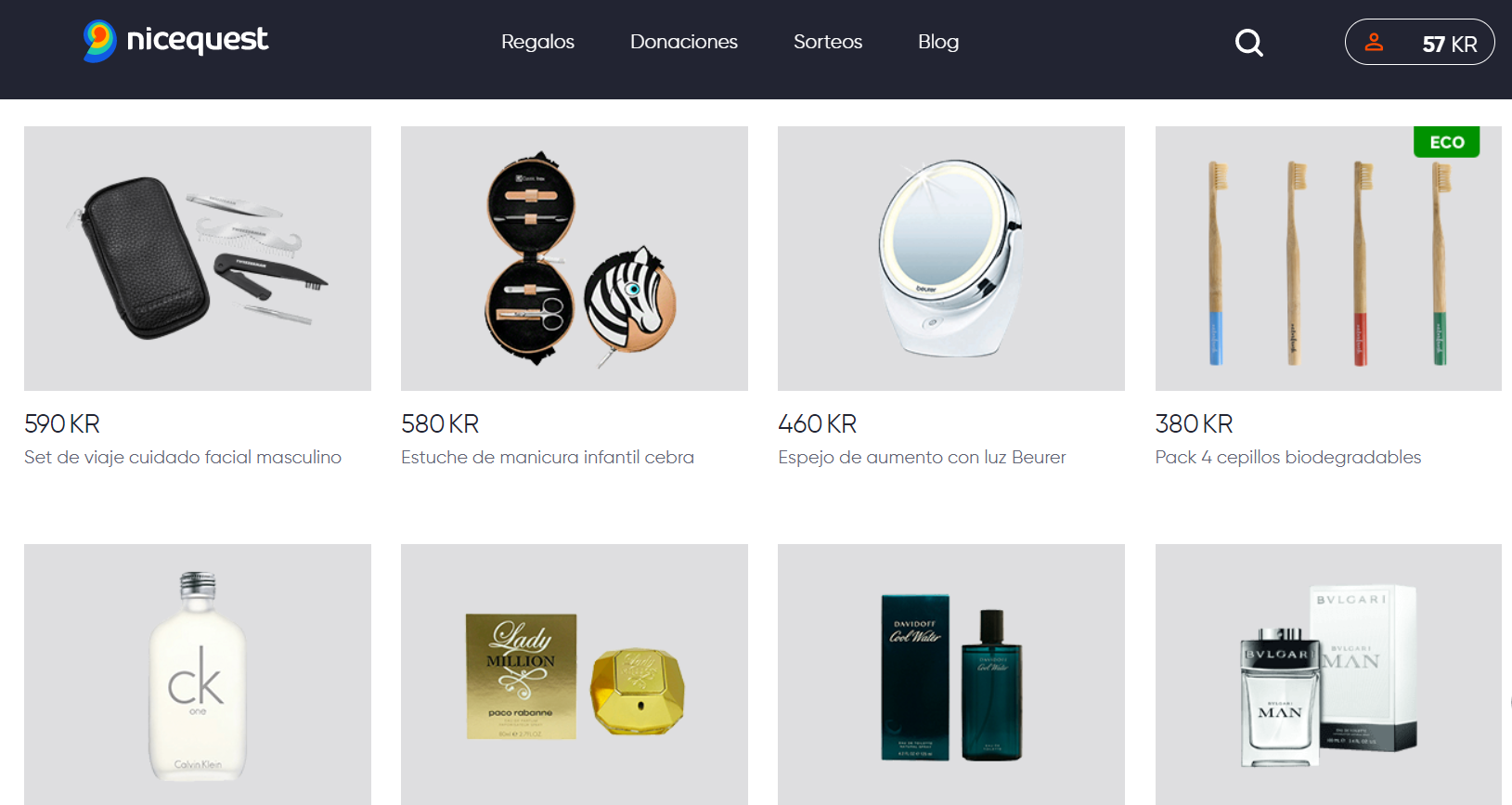
Task: Visit the Blog link
Action: coord(938,42)
